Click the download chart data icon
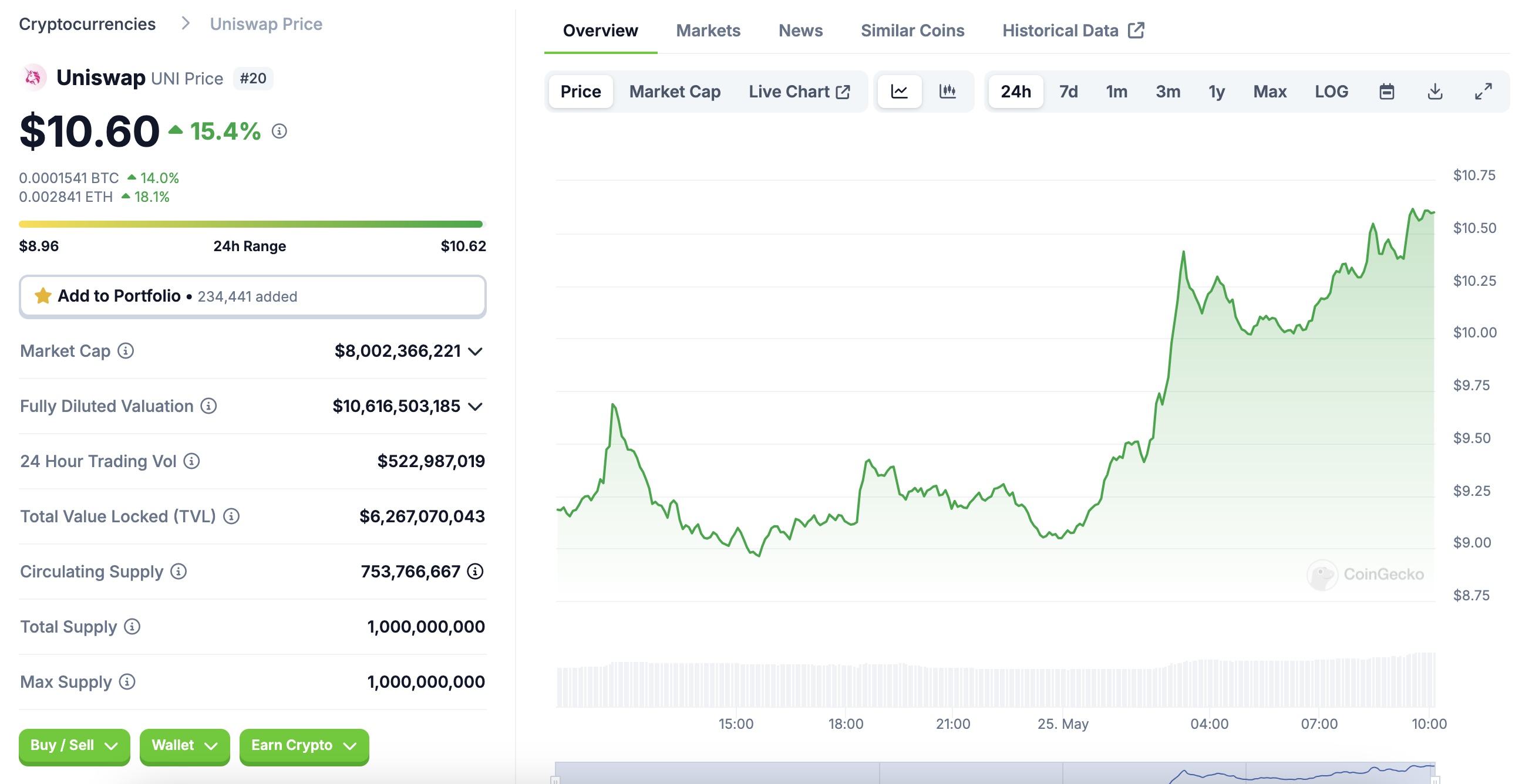This screenshot has height=784, width=1522. (x=1435, y=92)
